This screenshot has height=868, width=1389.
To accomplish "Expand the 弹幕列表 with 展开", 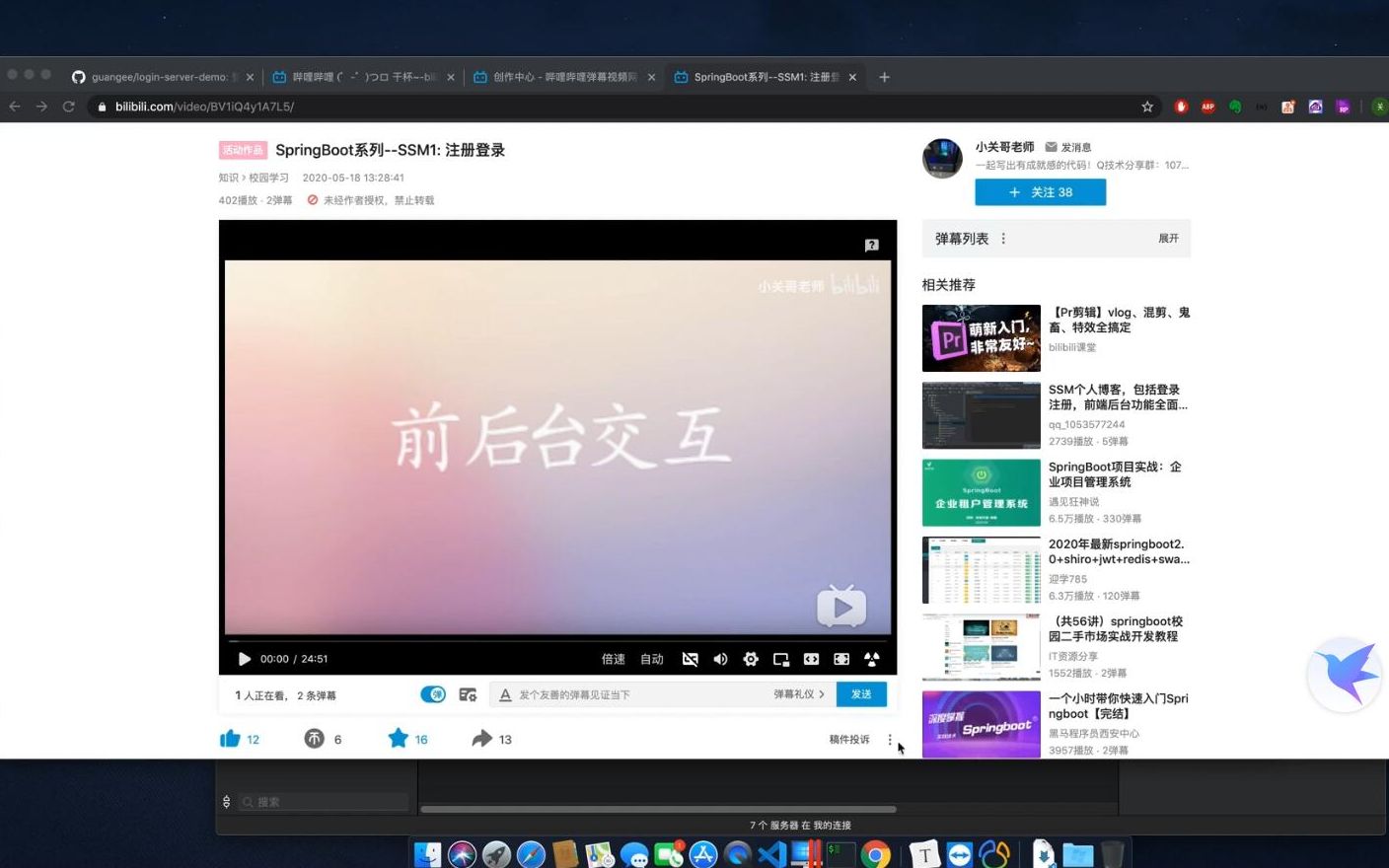I will click(x=1169, y=239).
